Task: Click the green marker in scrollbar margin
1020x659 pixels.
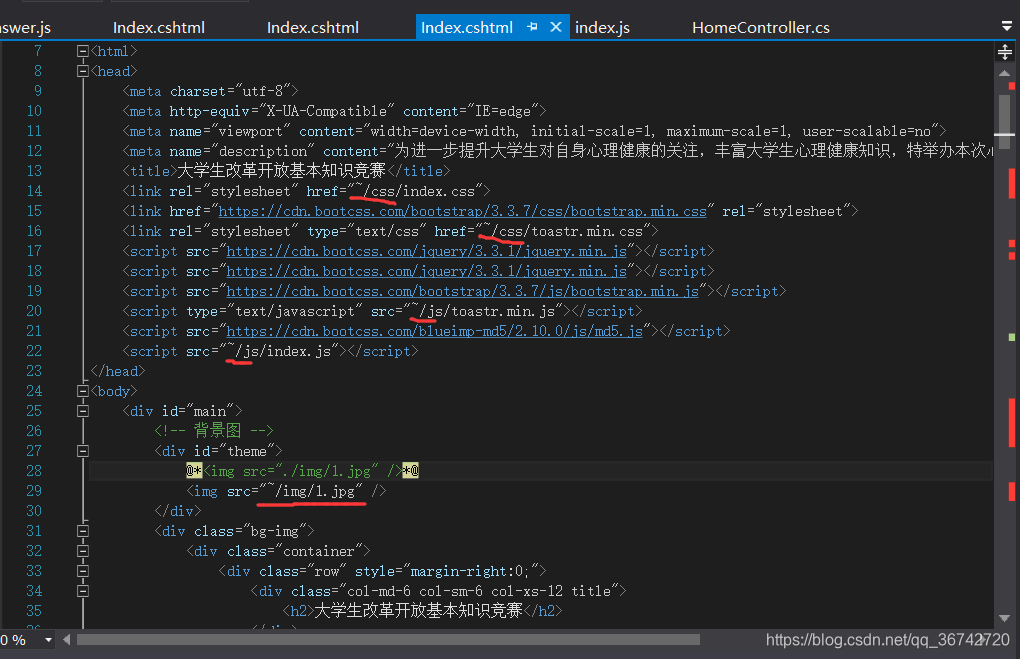Action: click(x=1012, y=337)
